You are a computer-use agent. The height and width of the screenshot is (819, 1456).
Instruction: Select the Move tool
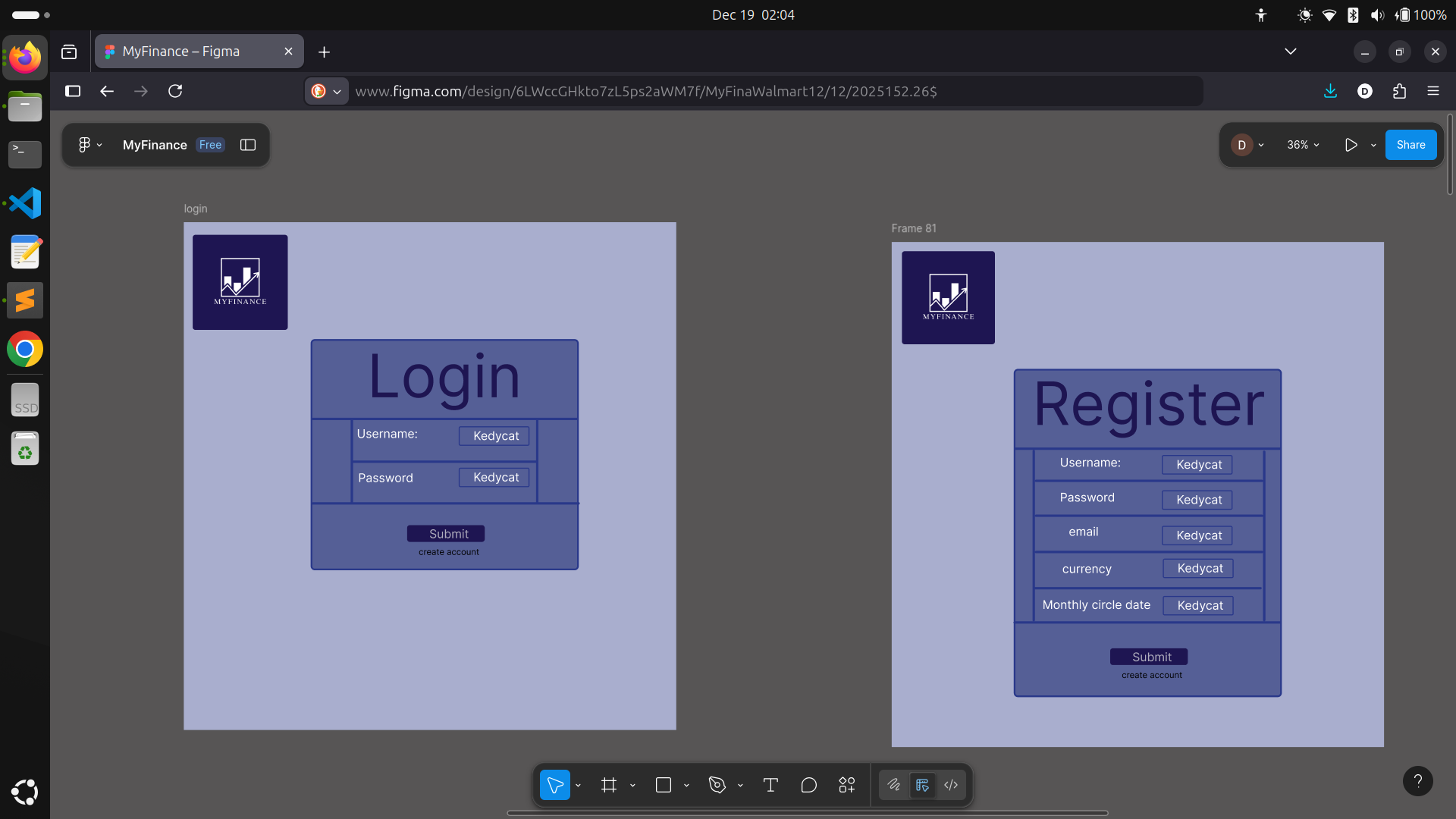554,785
